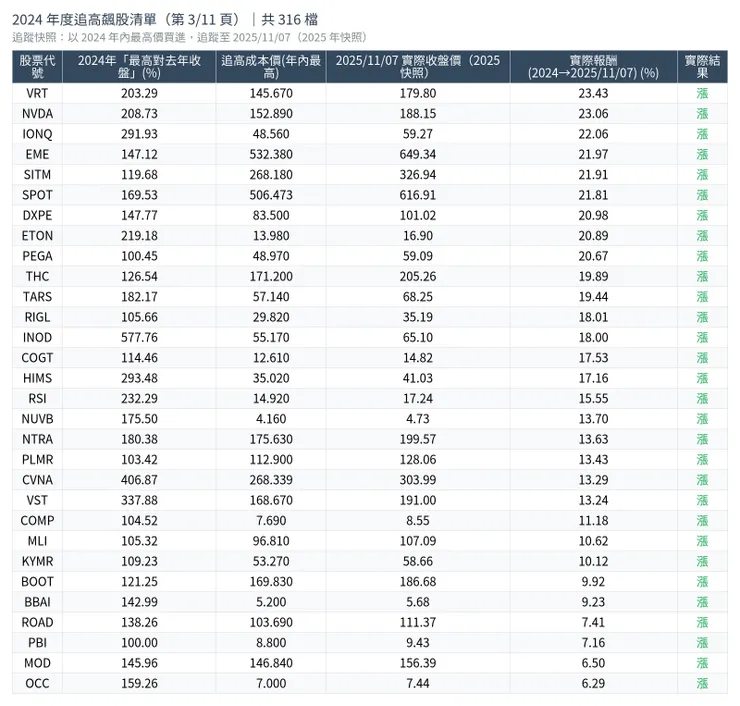Screen dimensions: 740x706
Task: Click BBAI's 5.200 cost price cell
Action: tap(269, 602)
